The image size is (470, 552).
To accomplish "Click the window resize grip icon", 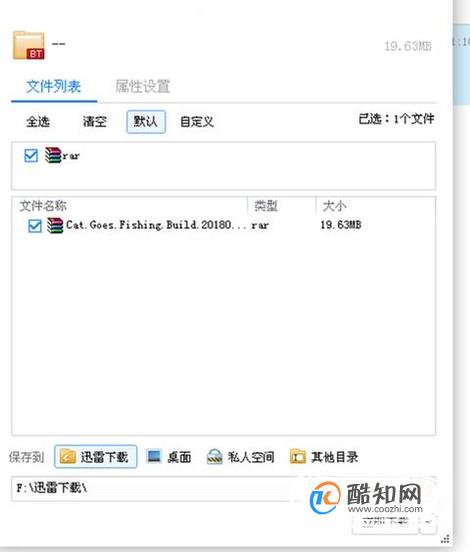I will point(445,539).
